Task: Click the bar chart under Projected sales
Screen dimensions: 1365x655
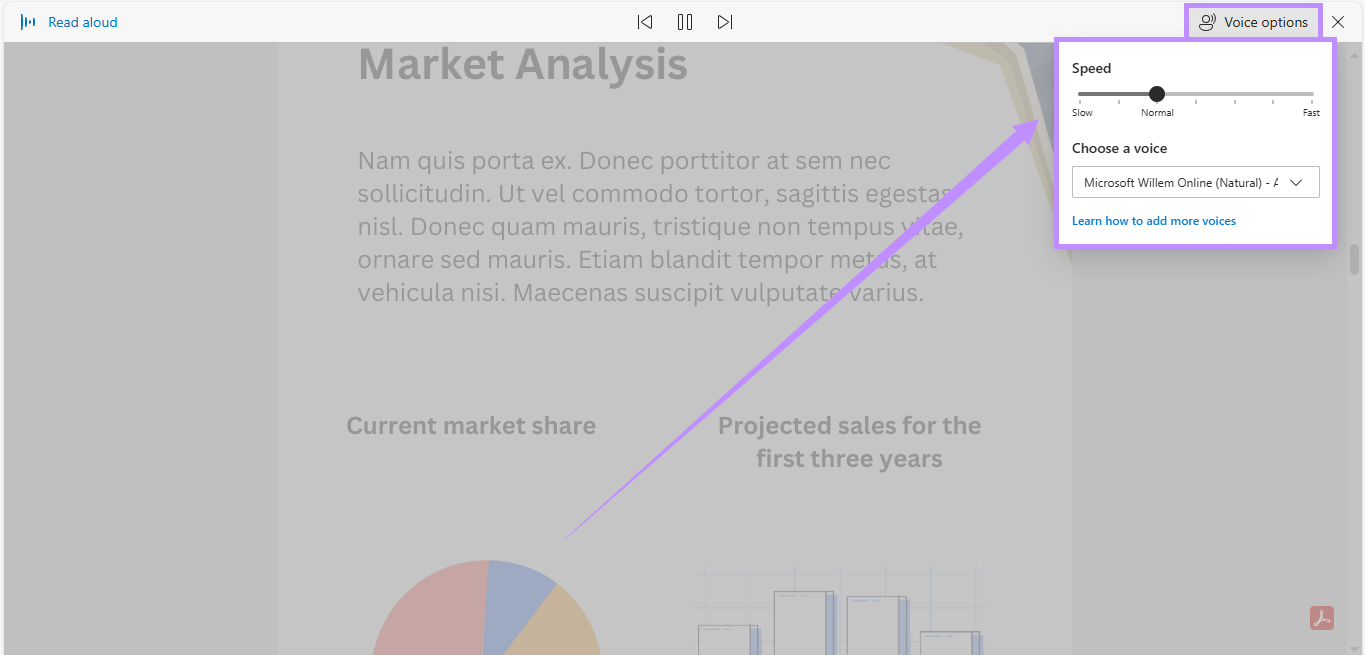Action: (x=840, y=610)
